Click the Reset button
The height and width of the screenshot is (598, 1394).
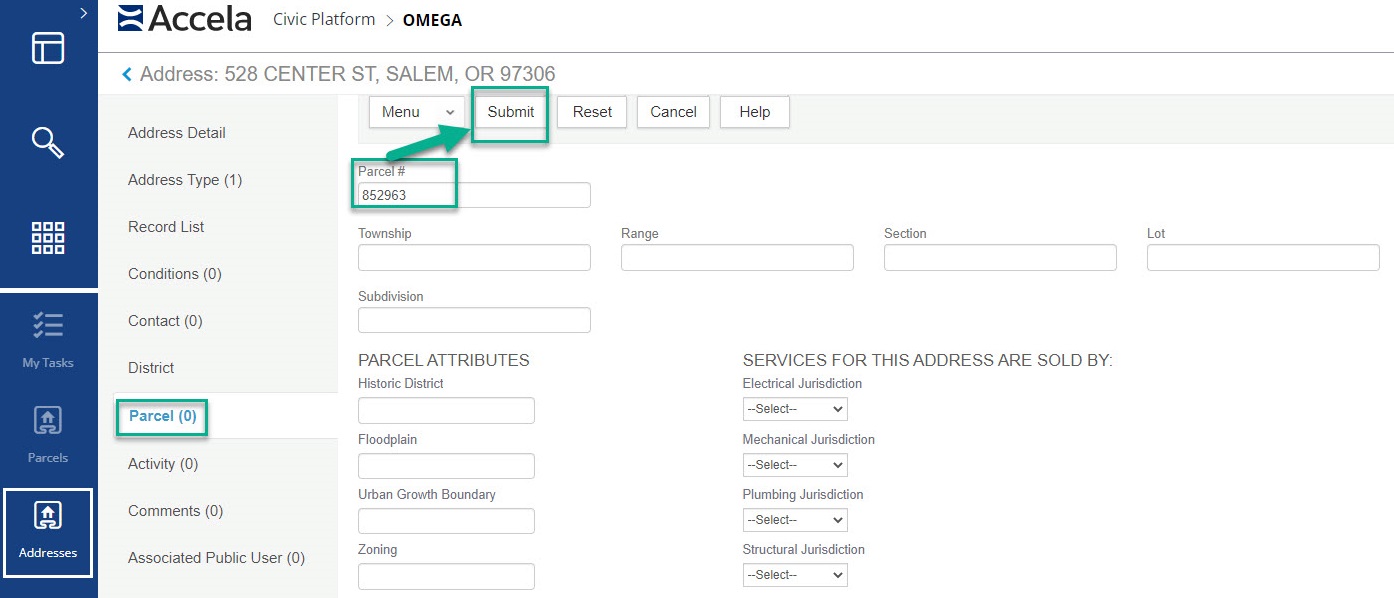(592, 112)
